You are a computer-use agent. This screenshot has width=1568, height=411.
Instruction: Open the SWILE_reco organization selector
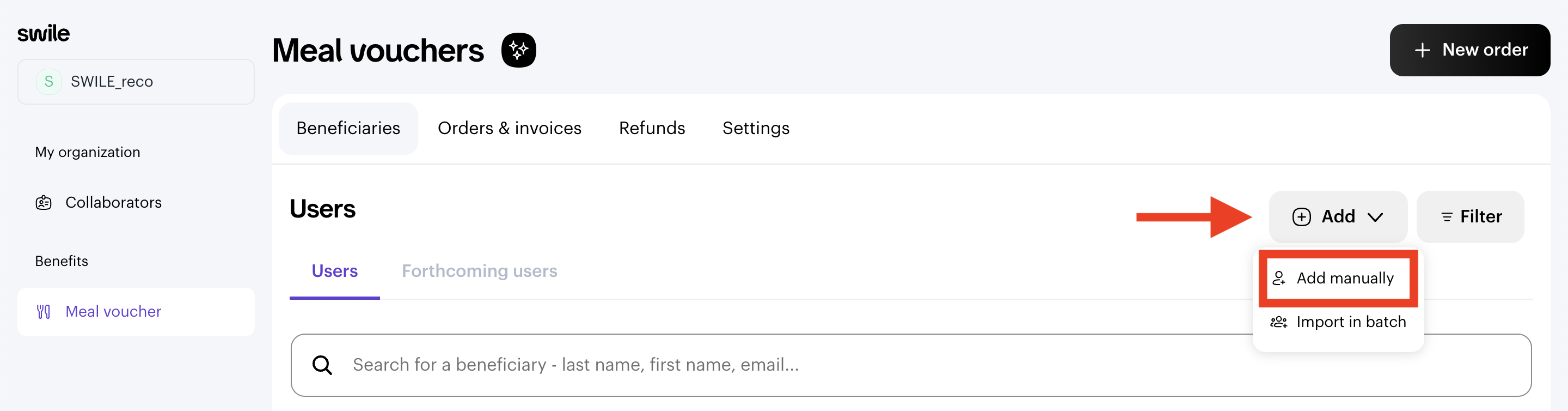point(136,82)
